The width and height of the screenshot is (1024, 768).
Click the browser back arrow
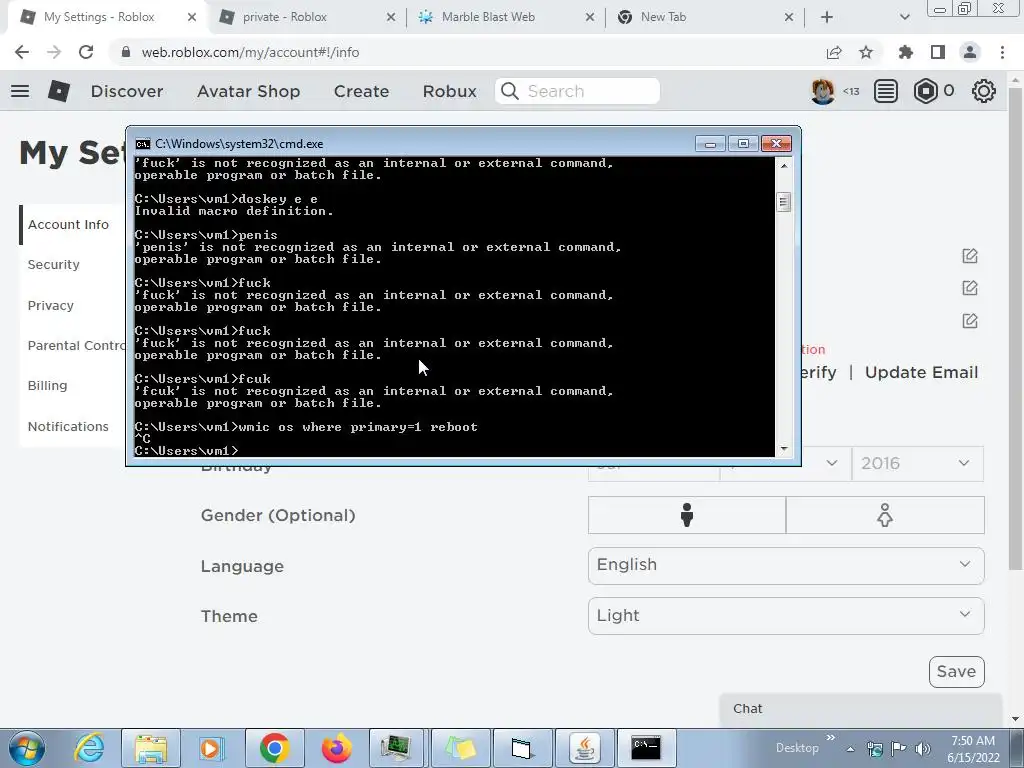point(22,52)
